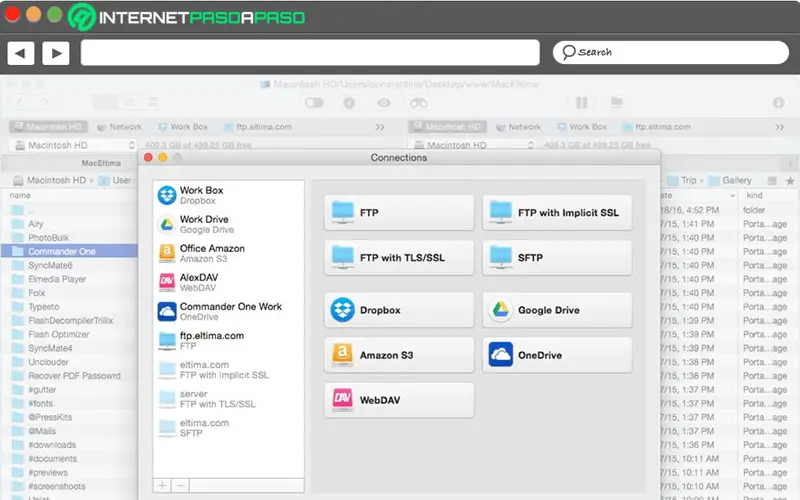
Task: Expand right pane tab overflow chevron
Action: pos(780,127)
